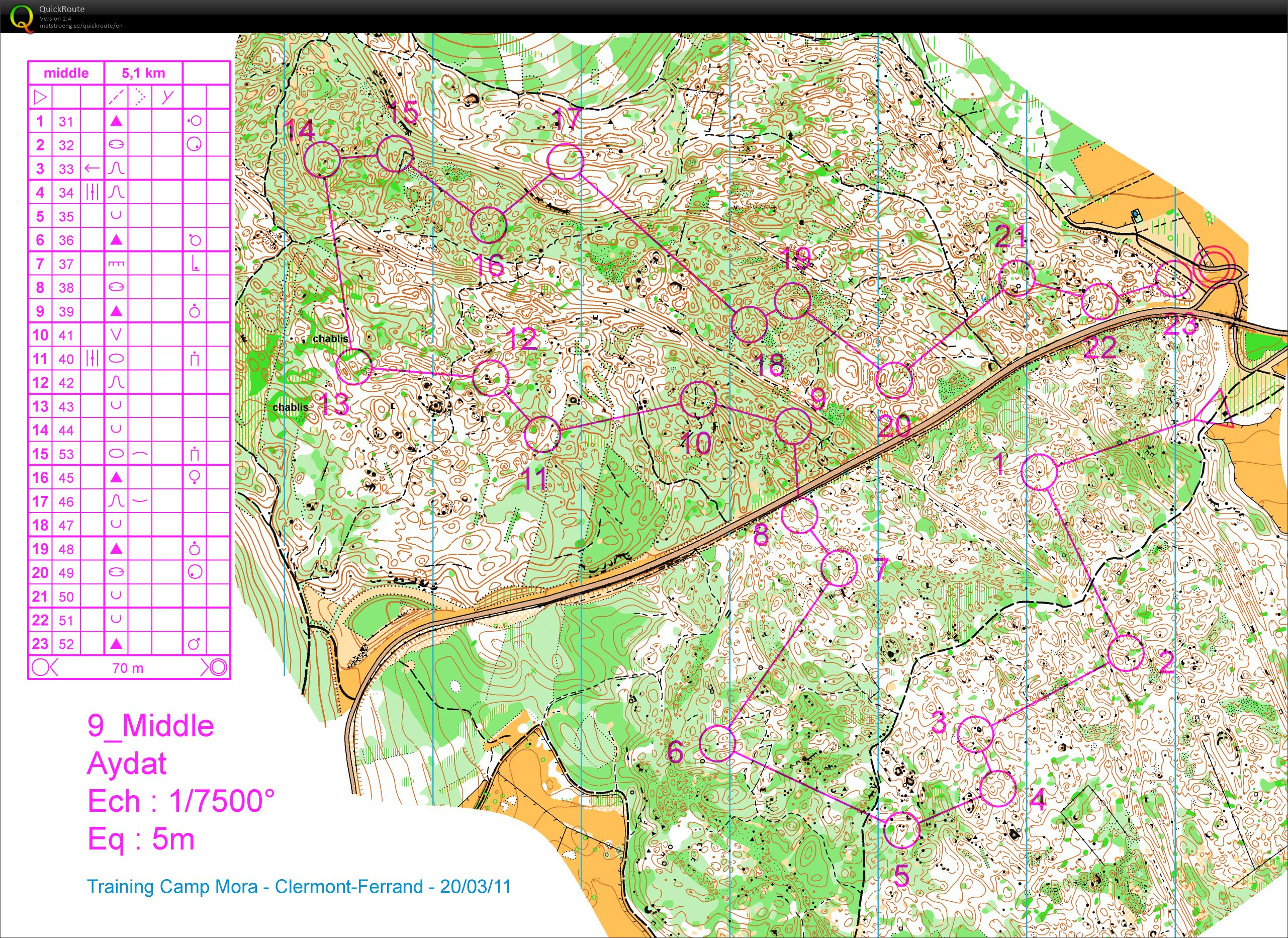Screen dimensions: 1288x938
Task: Open the matstroeng.se/quickroute/en link
Action: pyautogui.click(x=80, y=26)
